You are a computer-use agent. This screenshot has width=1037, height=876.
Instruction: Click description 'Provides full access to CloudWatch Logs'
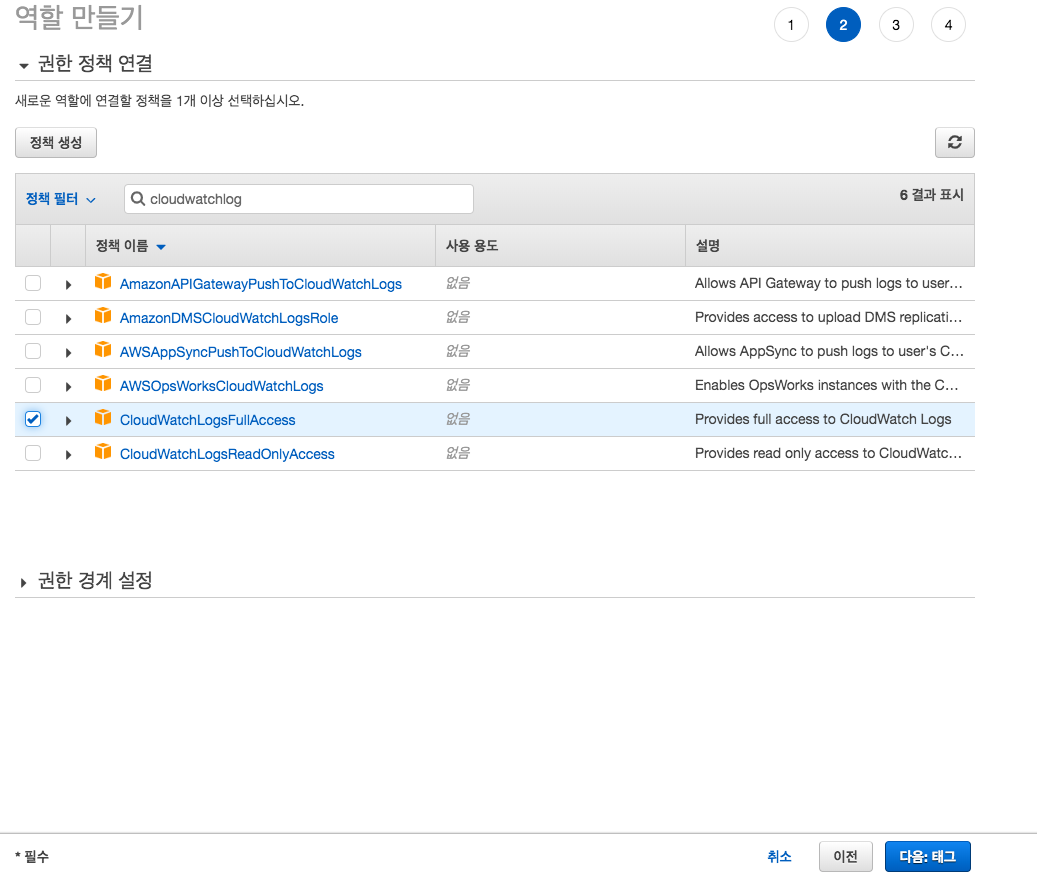[823, 419]
